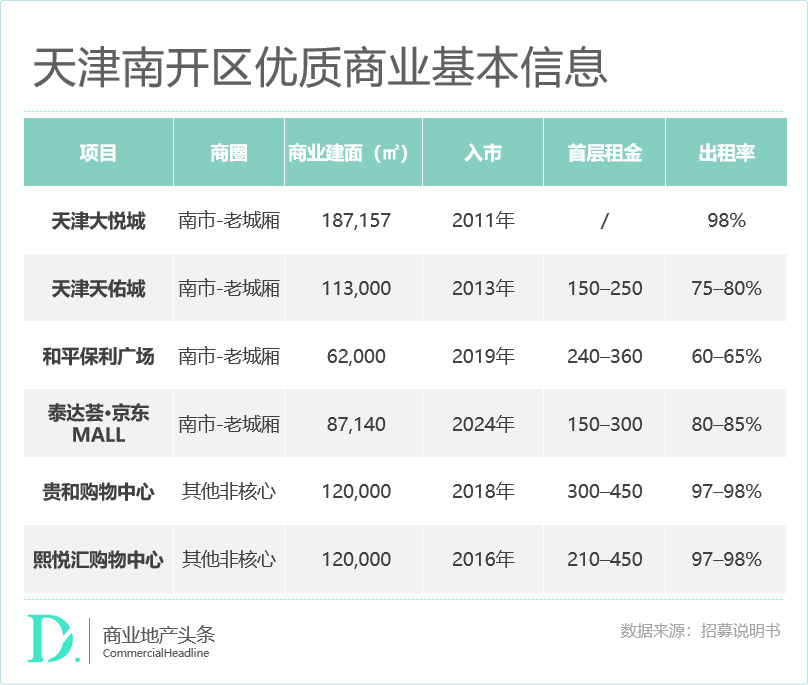This screenshot has width=808, height=685.
Task: Click the 2024年 opening year
Action: coord(483,424)
